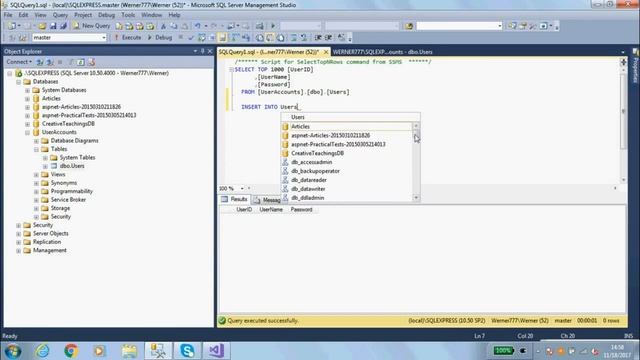This screenshot has width=640, height=360.
Task: Click Comment Out Selected Lines icon
Action: pyautogui.click(x=294, y=38)
